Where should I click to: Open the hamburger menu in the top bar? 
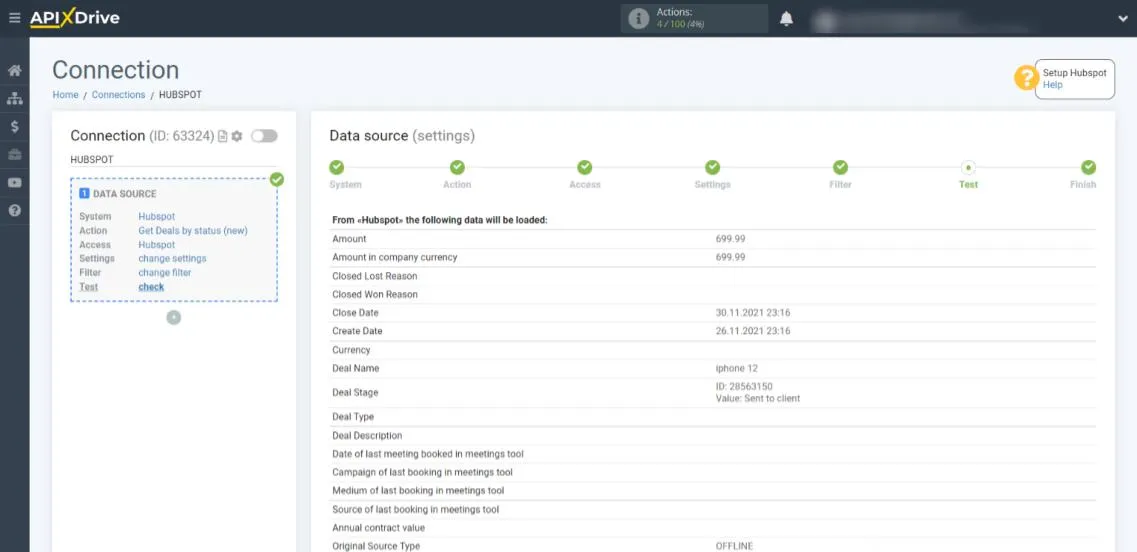[x=14, y=18]
